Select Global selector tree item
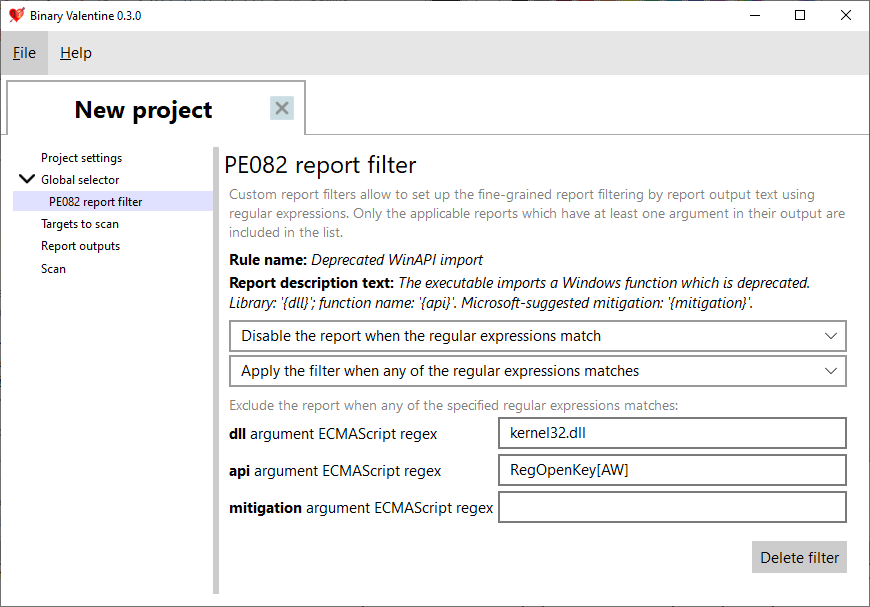This screenshot has width=870, height=607. tap(80, 180)
